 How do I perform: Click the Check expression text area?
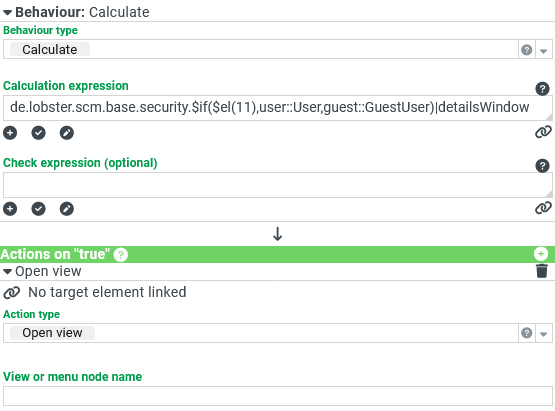(278, 185)
